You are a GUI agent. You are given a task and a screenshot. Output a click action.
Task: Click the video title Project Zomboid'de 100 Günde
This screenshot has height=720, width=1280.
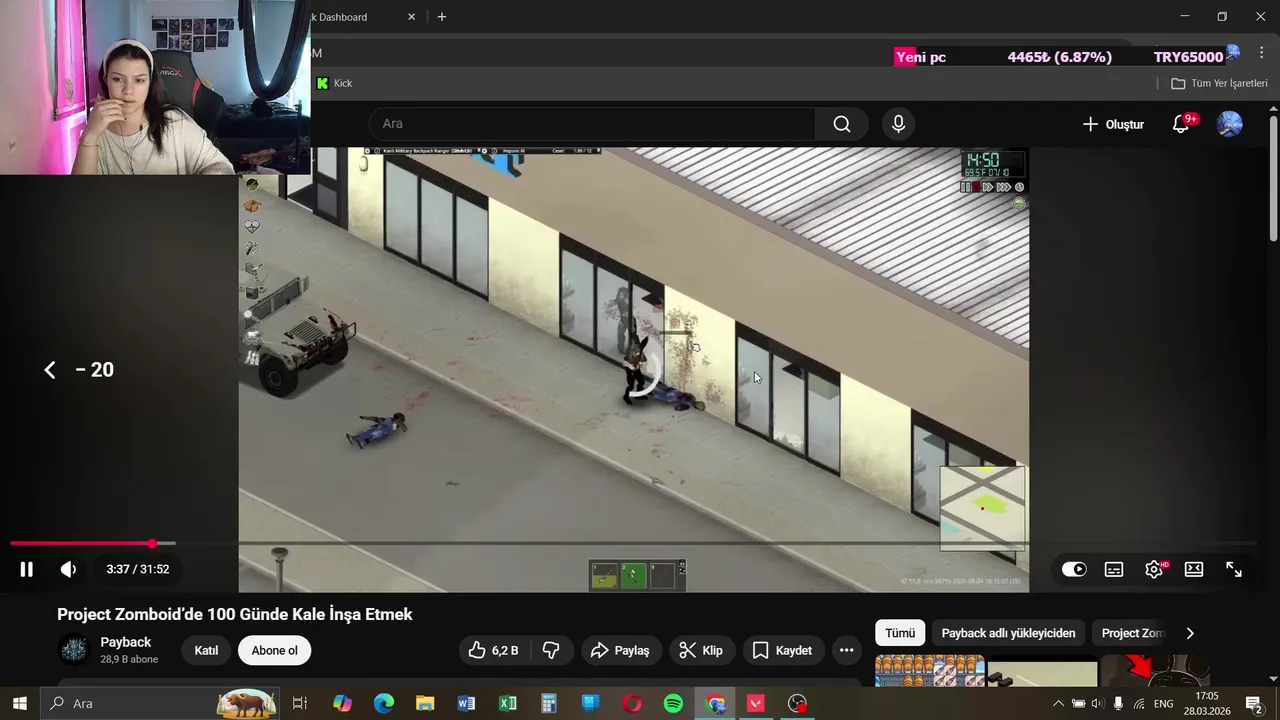(235, 614)
